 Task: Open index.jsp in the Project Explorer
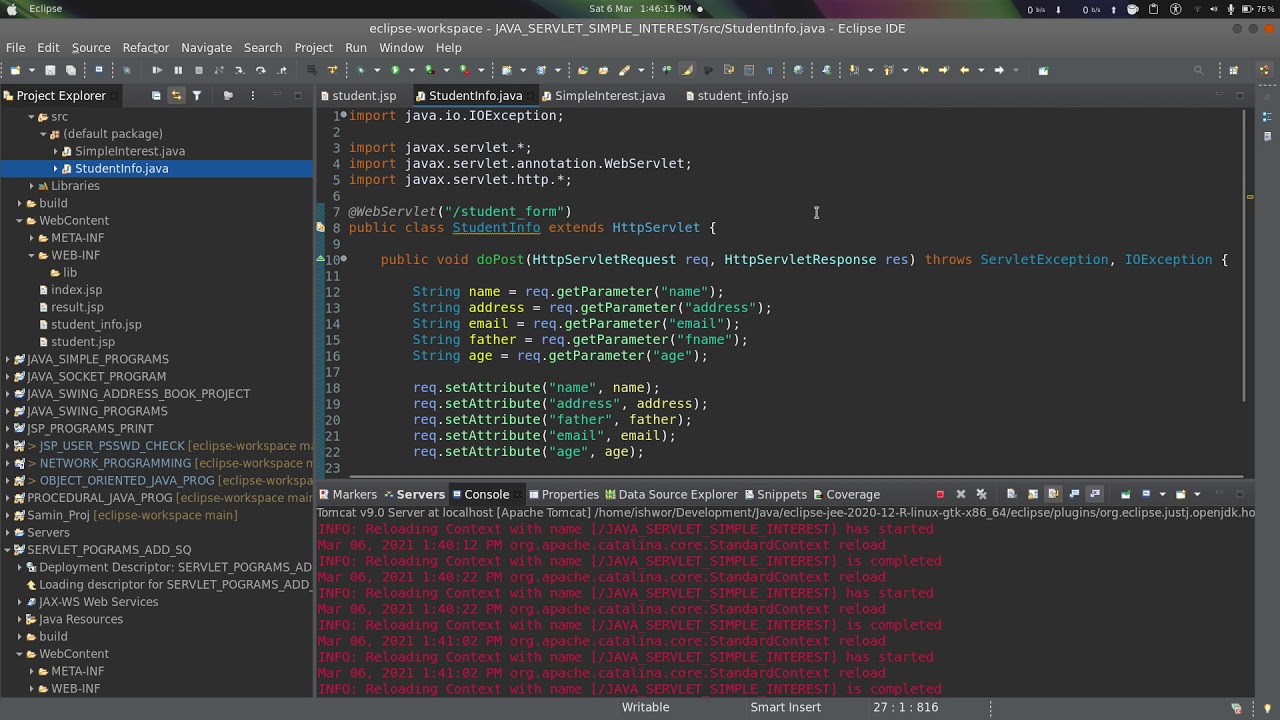point(76,290)
